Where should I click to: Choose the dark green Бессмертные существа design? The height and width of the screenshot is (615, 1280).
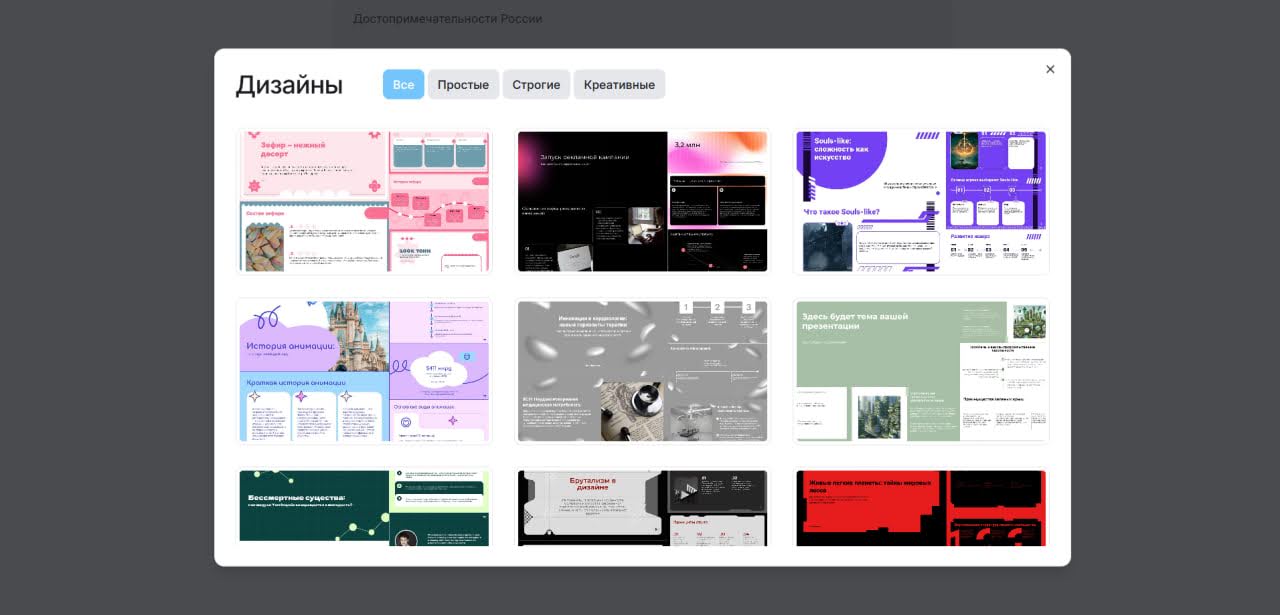364,508
